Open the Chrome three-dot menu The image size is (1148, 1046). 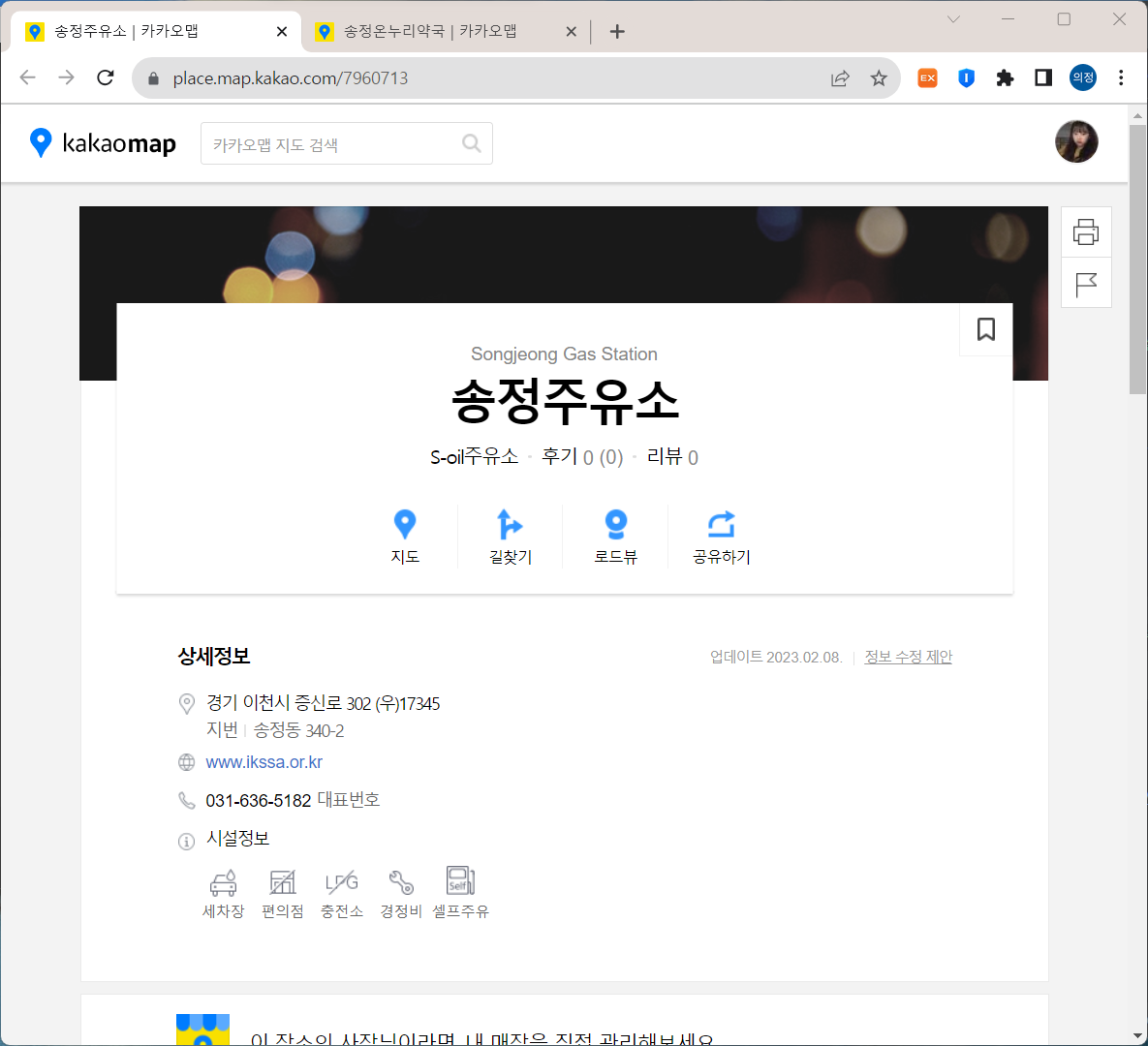1121,77
